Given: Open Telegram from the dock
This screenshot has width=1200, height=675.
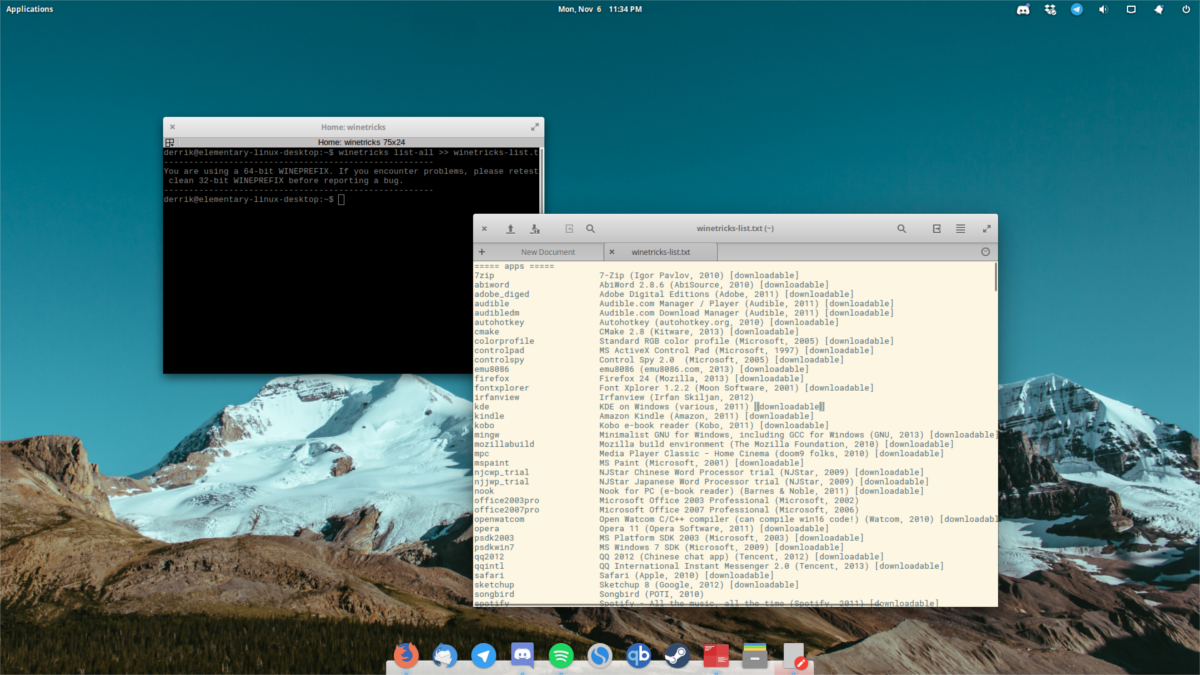Looking at the screenshot, I should (483, 655).
